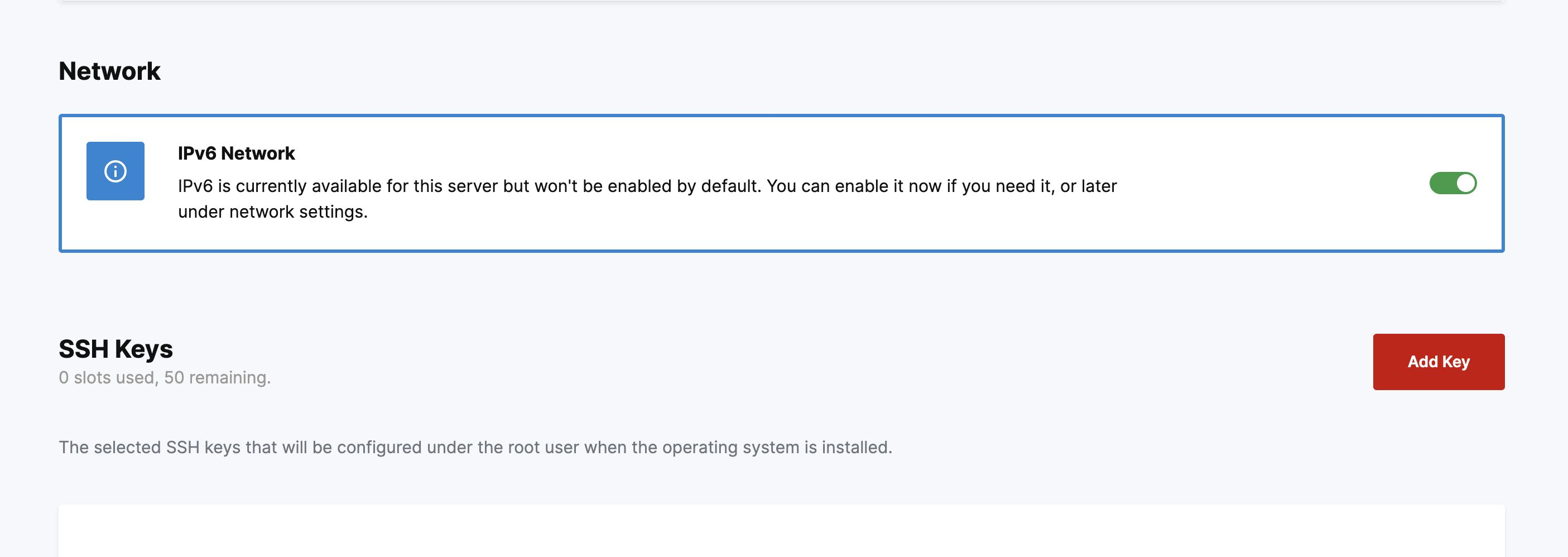
Task: Click the SSH keys root user description text
Action: tap(475, 448)
